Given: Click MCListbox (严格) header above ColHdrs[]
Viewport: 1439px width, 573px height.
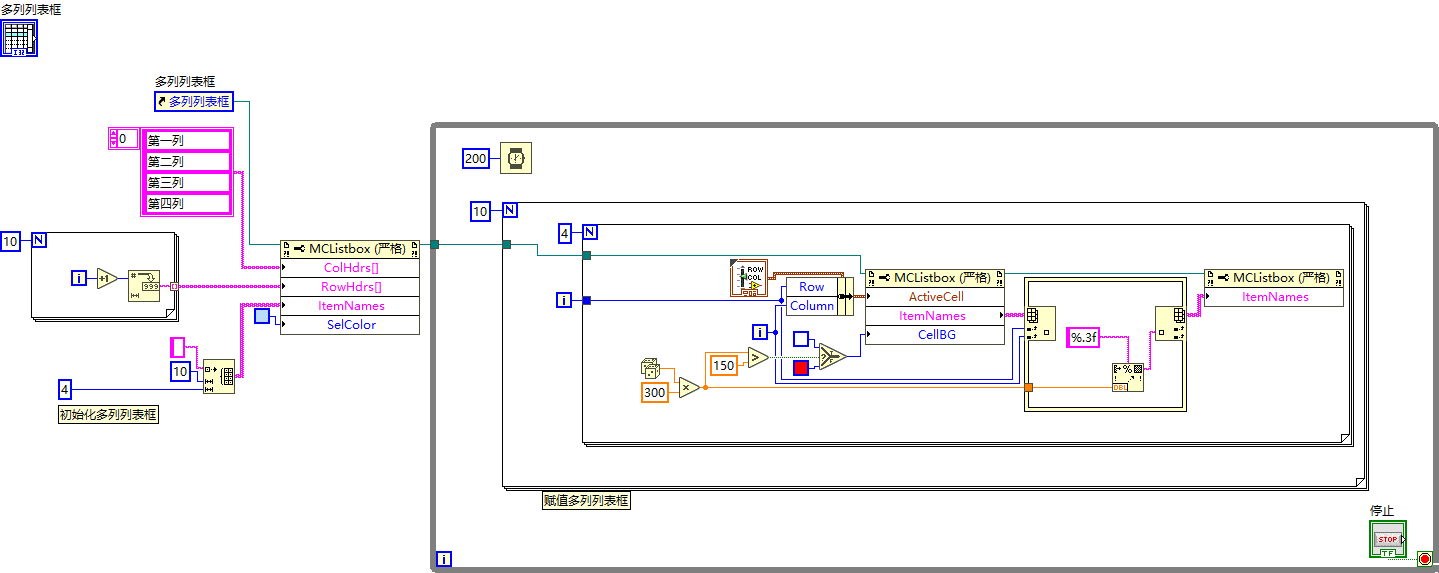Looking at the screenshot, I should (x=350, y=249).
